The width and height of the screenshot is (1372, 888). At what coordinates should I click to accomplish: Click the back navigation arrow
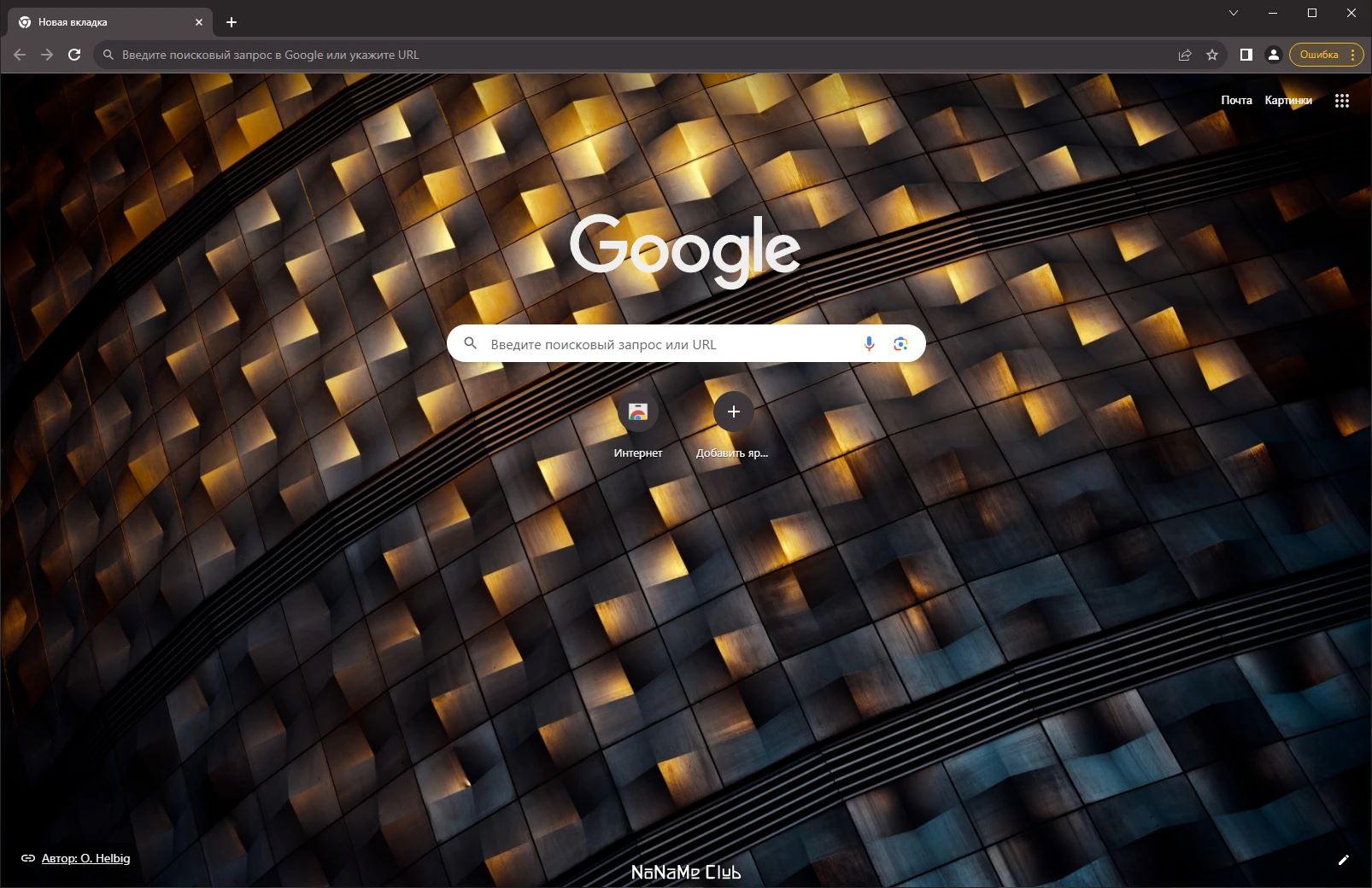point(19,54)
